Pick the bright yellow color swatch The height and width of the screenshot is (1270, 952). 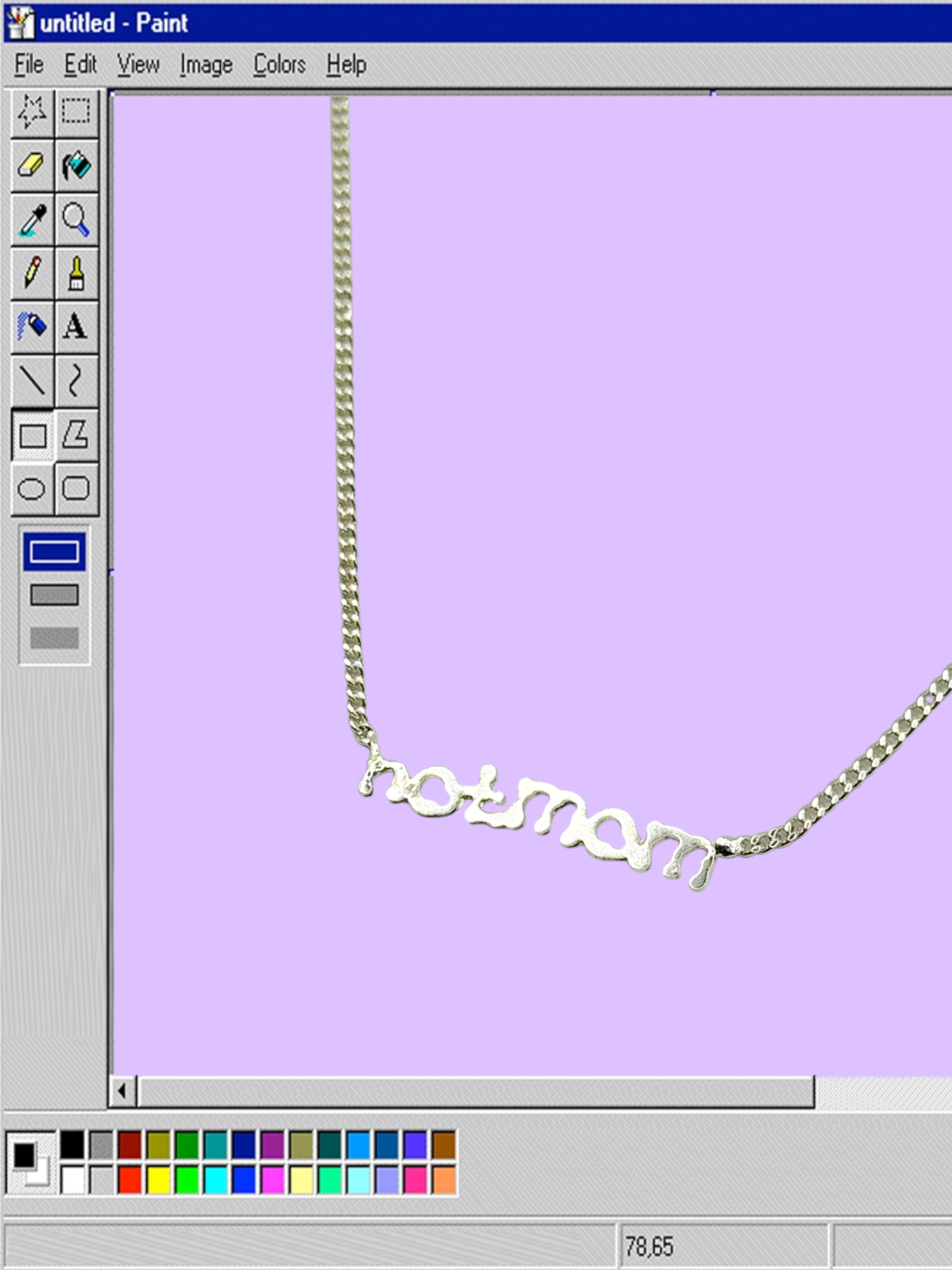click(158, 1181)
